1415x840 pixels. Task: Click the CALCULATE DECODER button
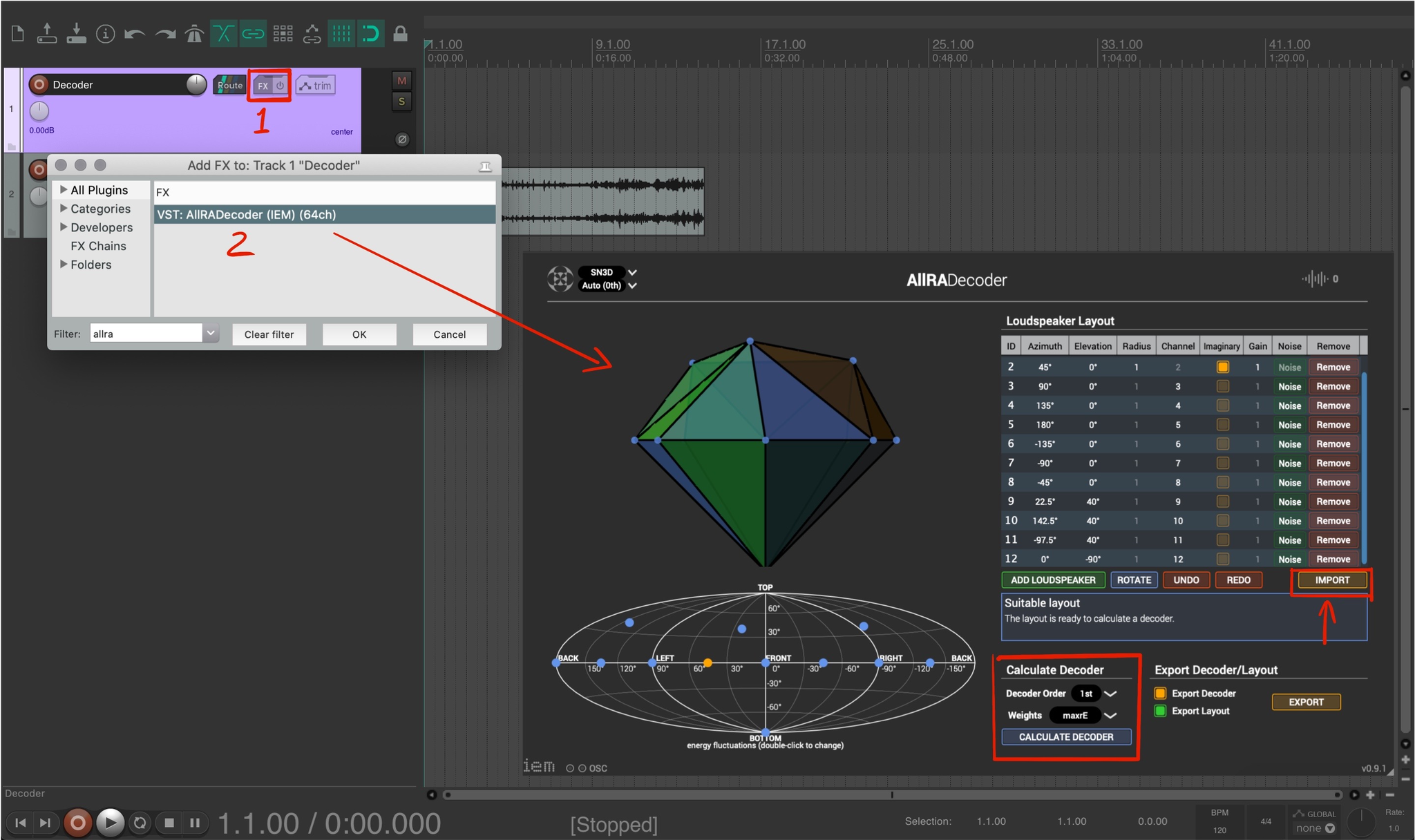click(x=1066, y=737)
